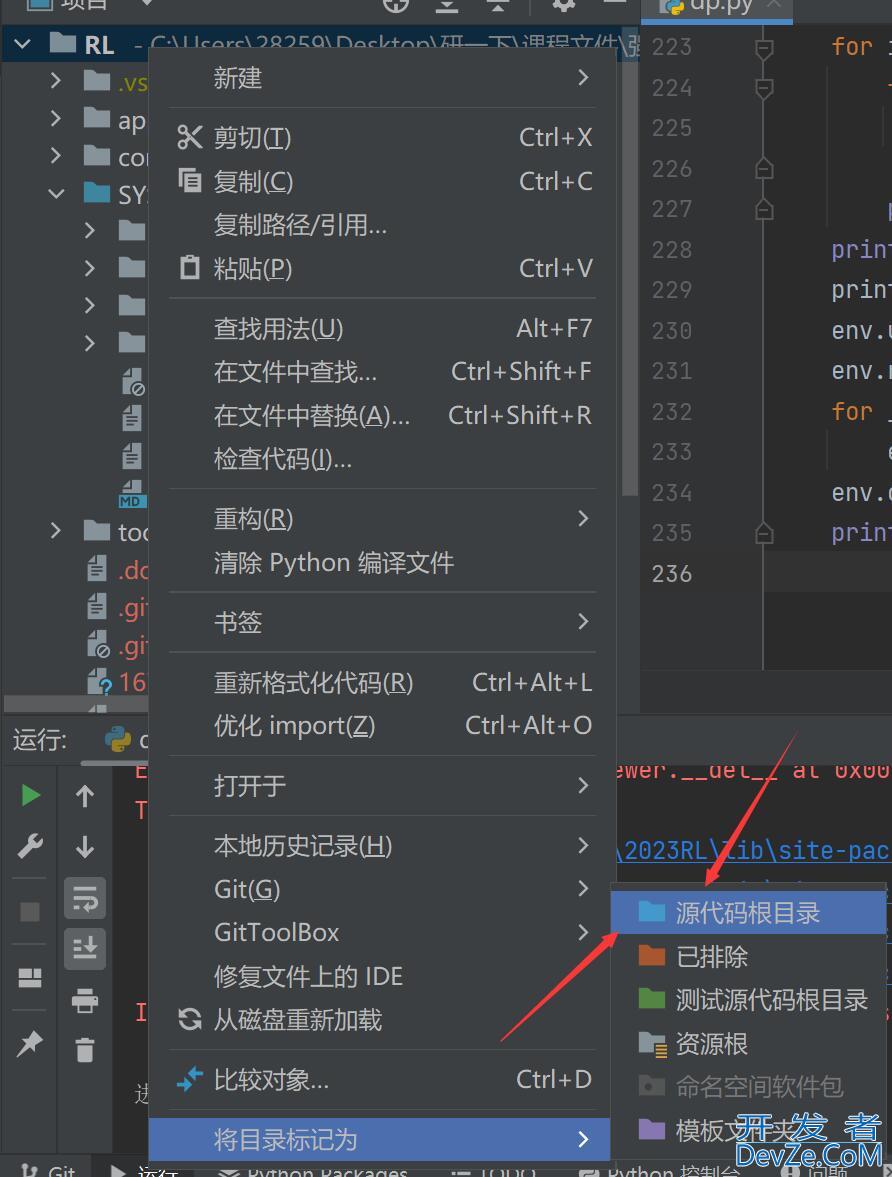Open the GitToolBox submenu
The width and height of the screenshot is (892, 1177).
[x=383, y=933]
